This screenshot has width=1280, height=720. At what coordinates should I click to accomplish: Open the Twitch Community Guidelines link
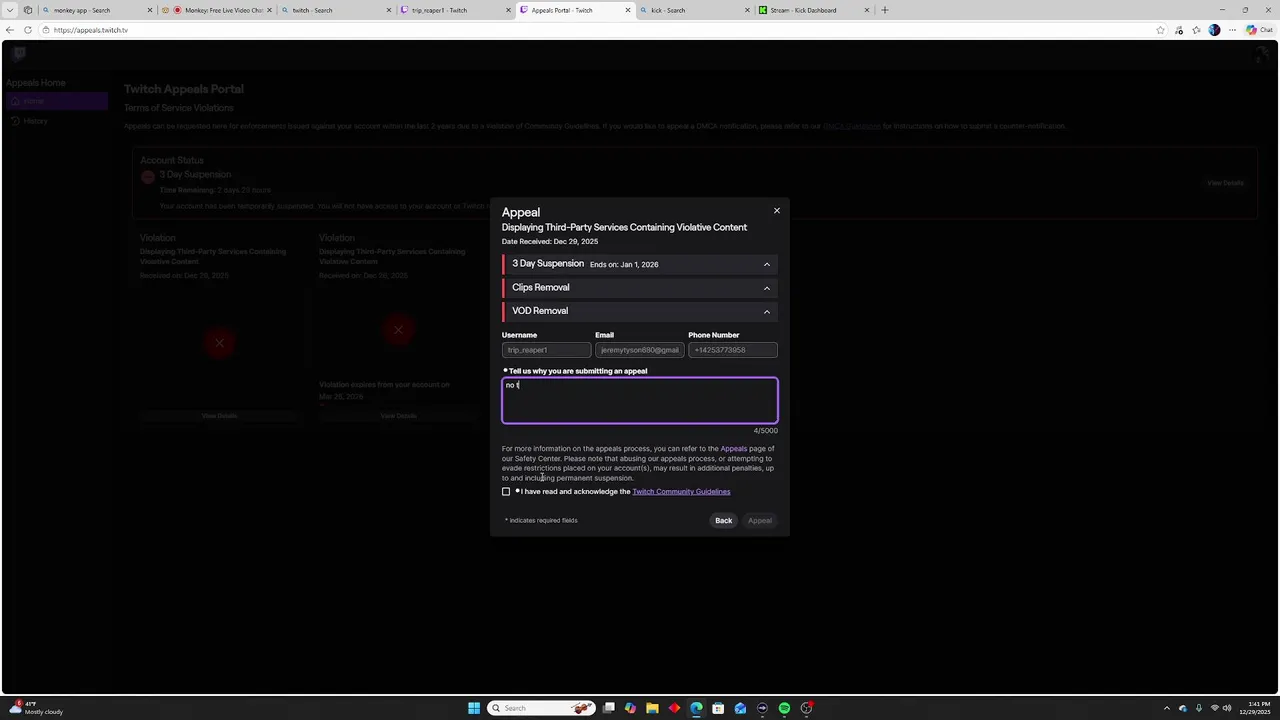[681, 492]
